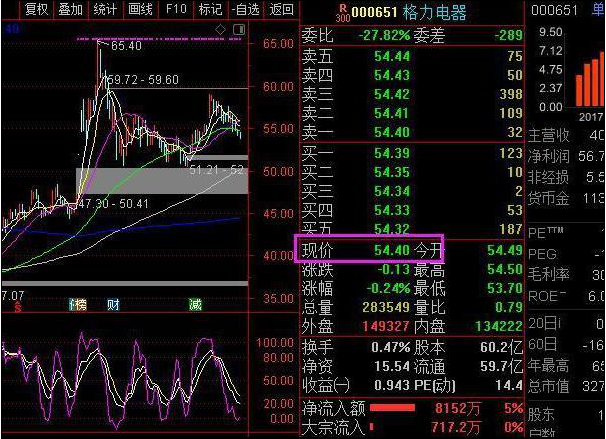Click 卖三 volume 398
The width and height of the screenshot is (606, 439).
coord(511,94)
